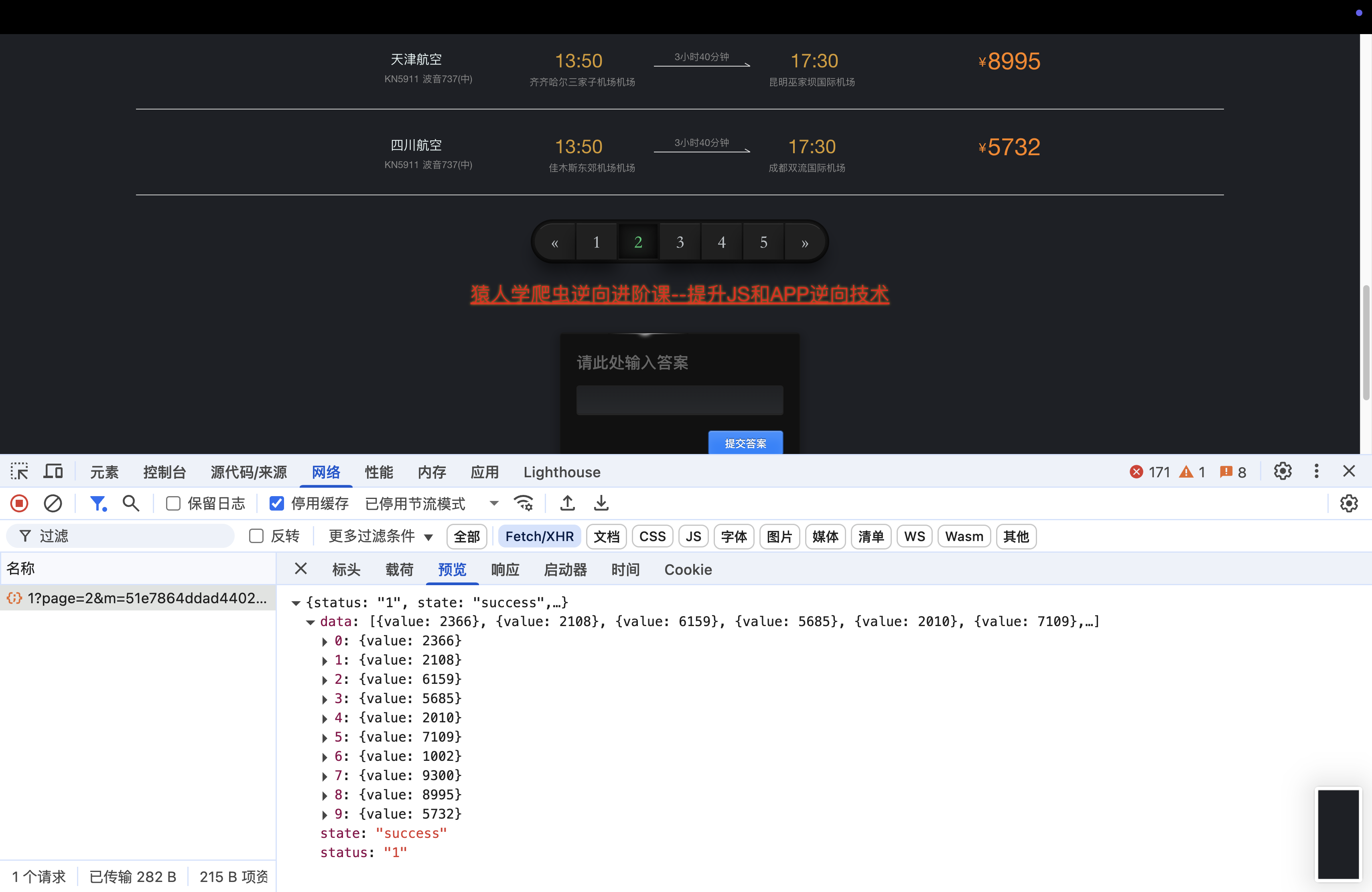Clear the network log
The height and width of the screenshot is (892, 1372).
53,503
